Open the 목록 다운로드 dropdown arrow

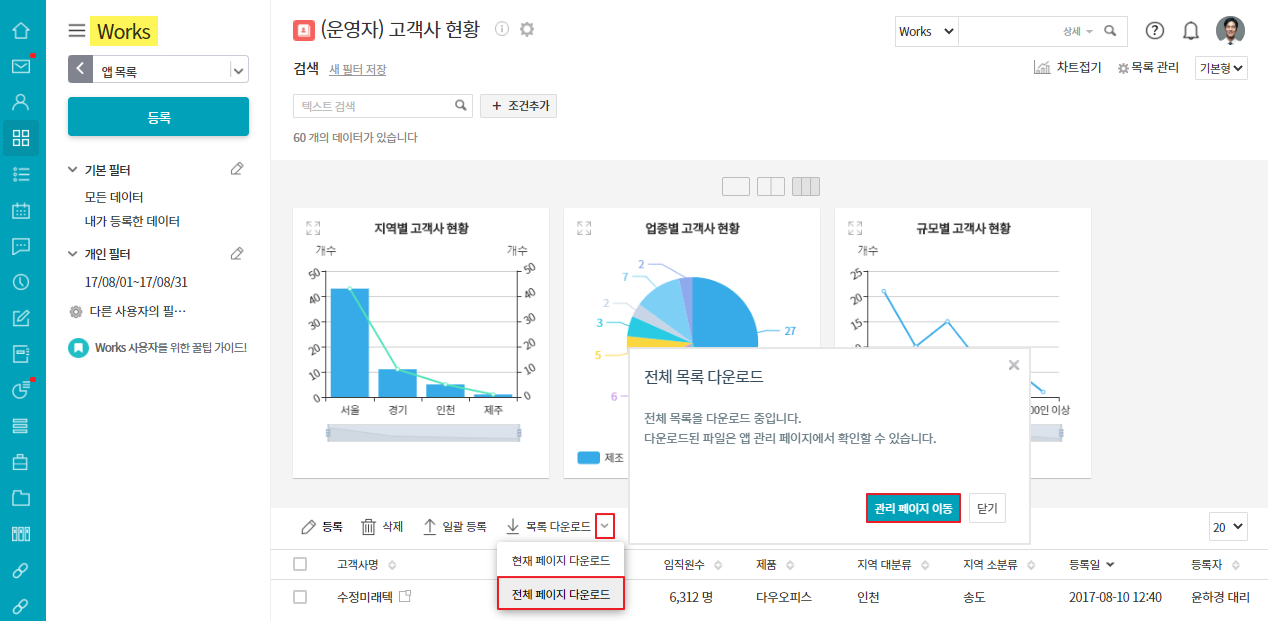point(605,526)
